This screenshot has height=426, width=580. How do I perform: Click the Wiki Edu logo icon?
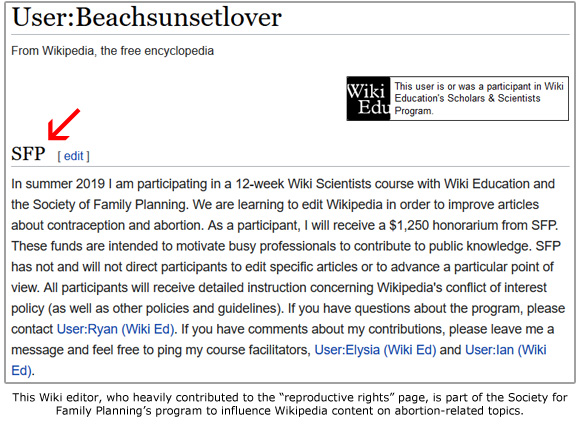click(368, 98)
